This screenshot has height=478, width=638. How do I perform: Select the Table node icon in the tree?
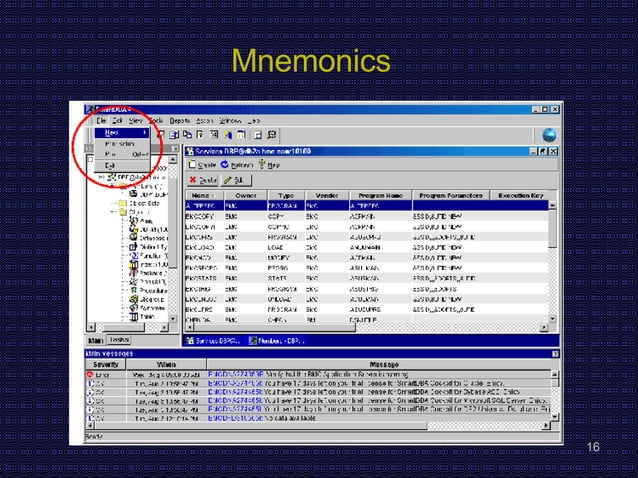[133, 316]
